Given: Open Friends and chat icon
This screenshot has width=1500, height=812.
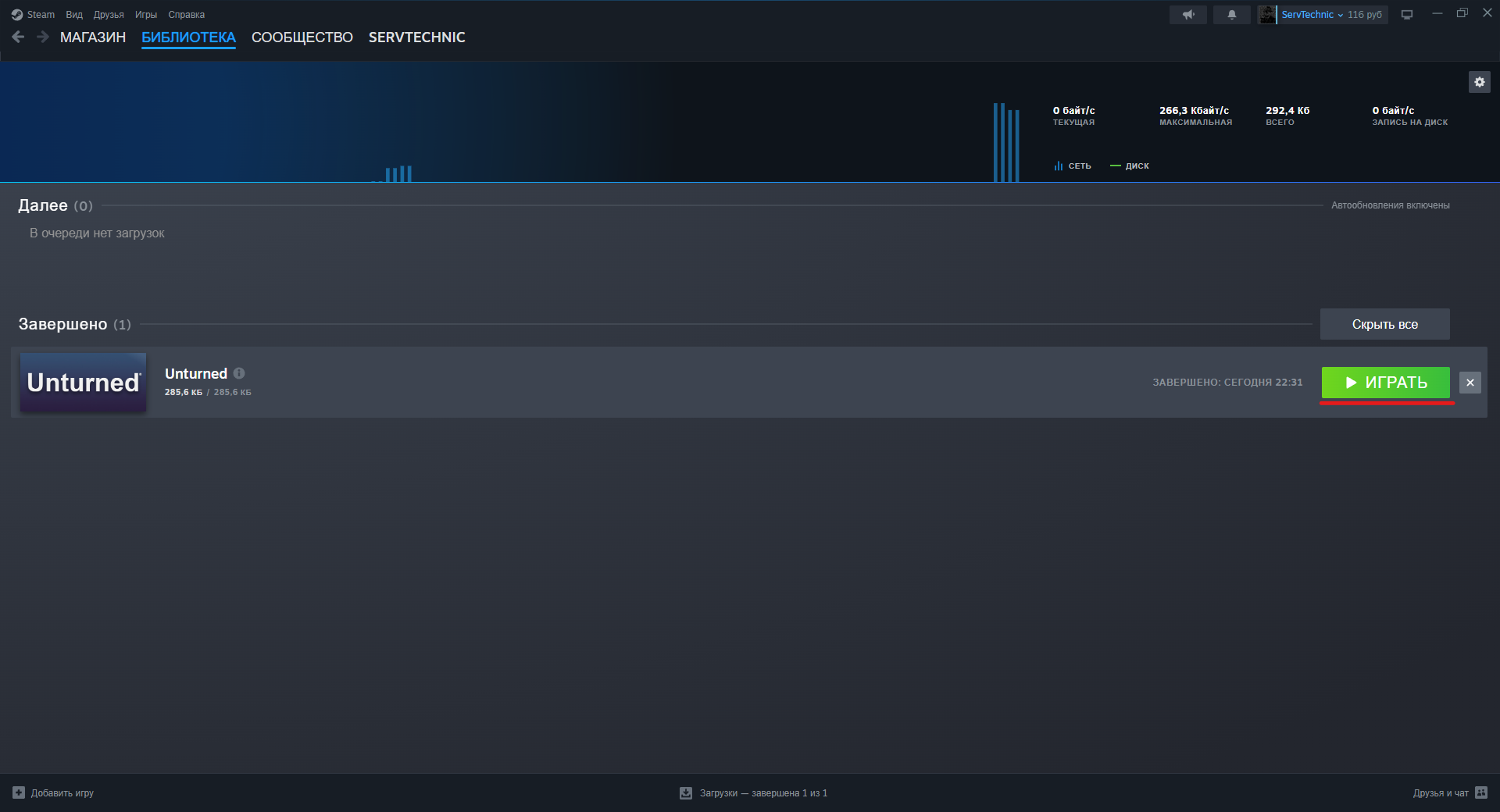Looking at the screenshot, I should pos(1481,792).
